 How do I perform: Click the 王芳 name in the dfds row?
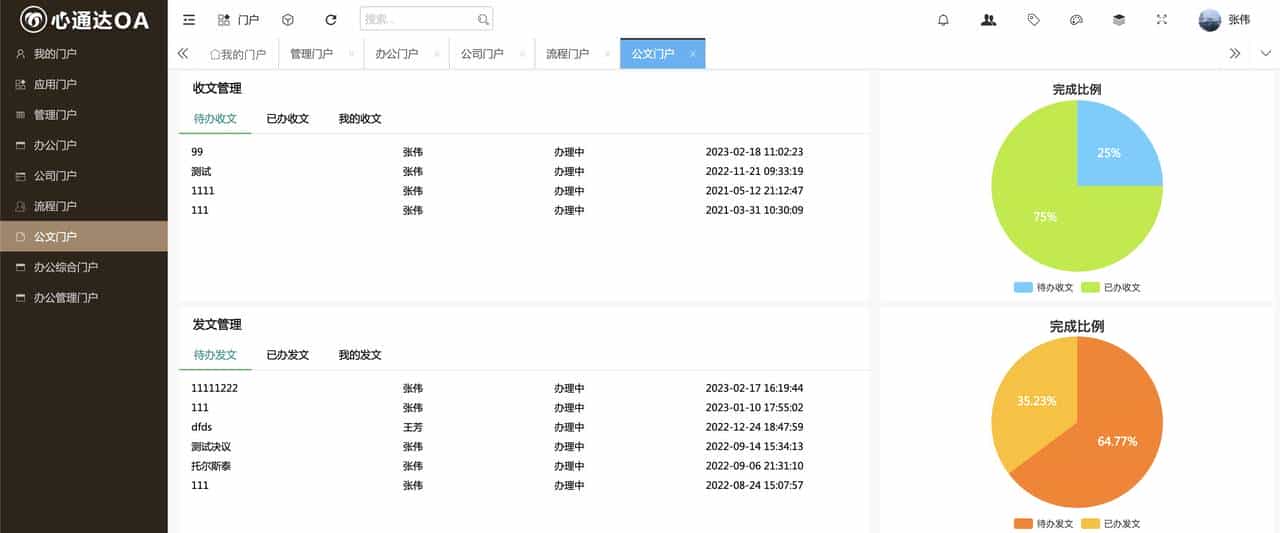click(413, 427)
